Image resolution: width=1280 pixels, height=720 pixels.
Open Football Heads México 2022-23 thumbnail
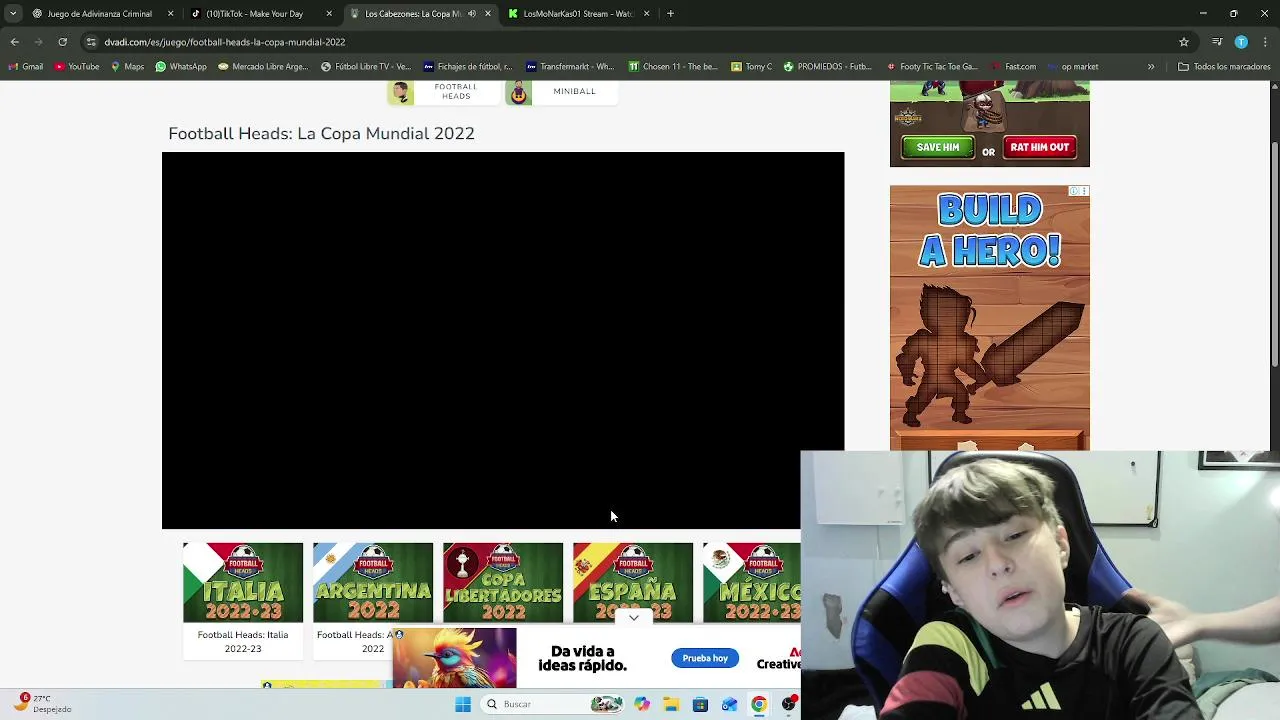pos(752,583)
